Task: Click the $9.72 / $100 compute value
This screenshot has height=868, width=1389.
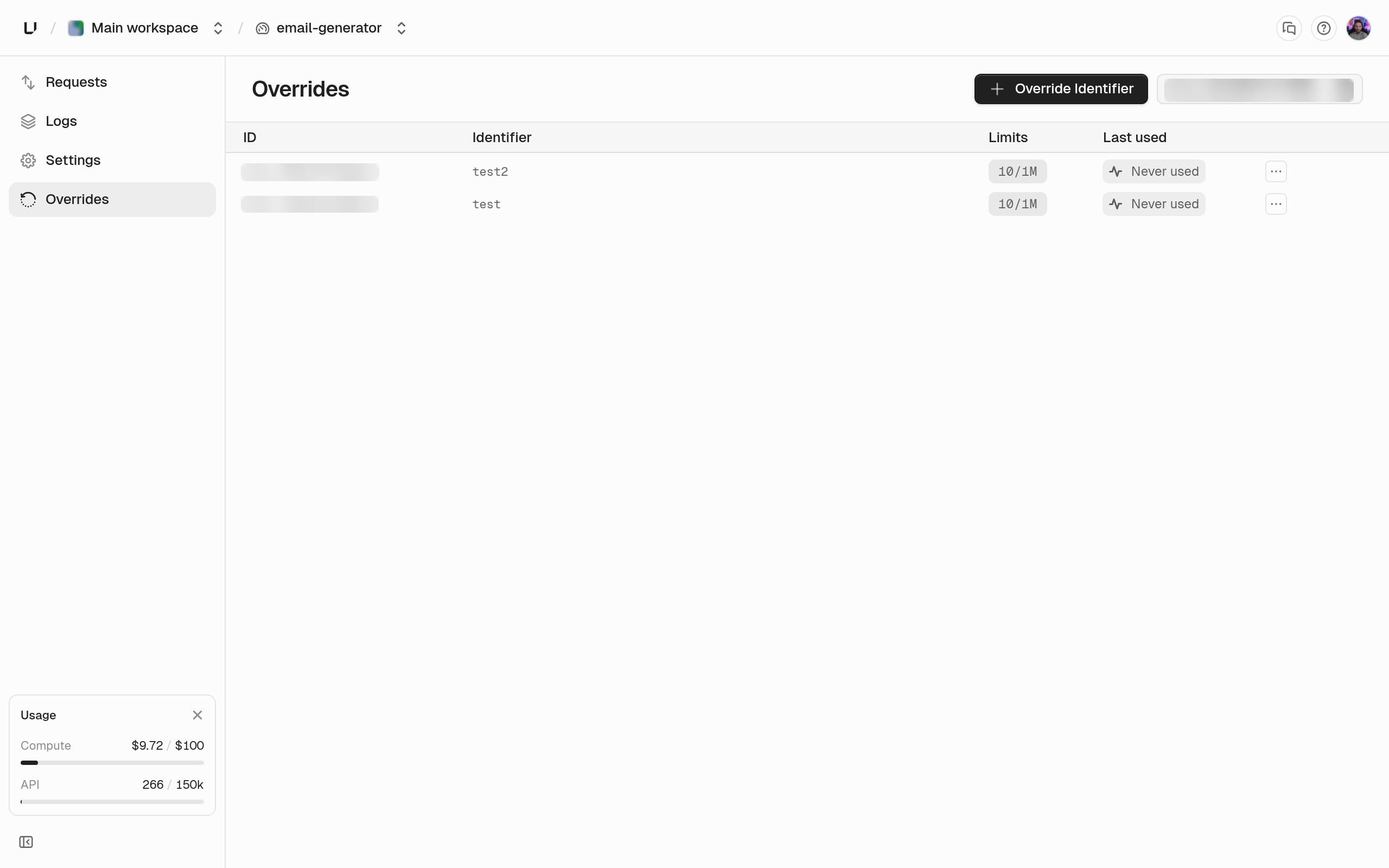Action: coord(168,745)
